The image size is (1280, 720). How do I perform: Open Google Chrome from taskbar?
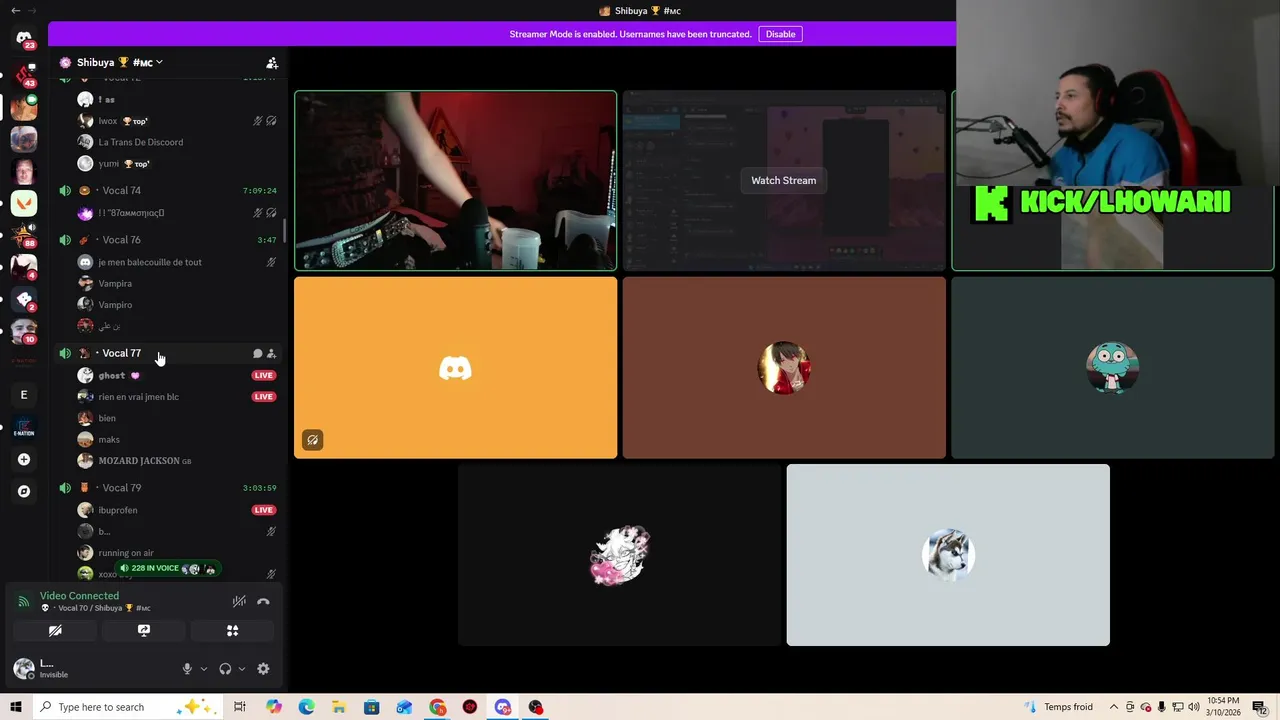[438, 707]
